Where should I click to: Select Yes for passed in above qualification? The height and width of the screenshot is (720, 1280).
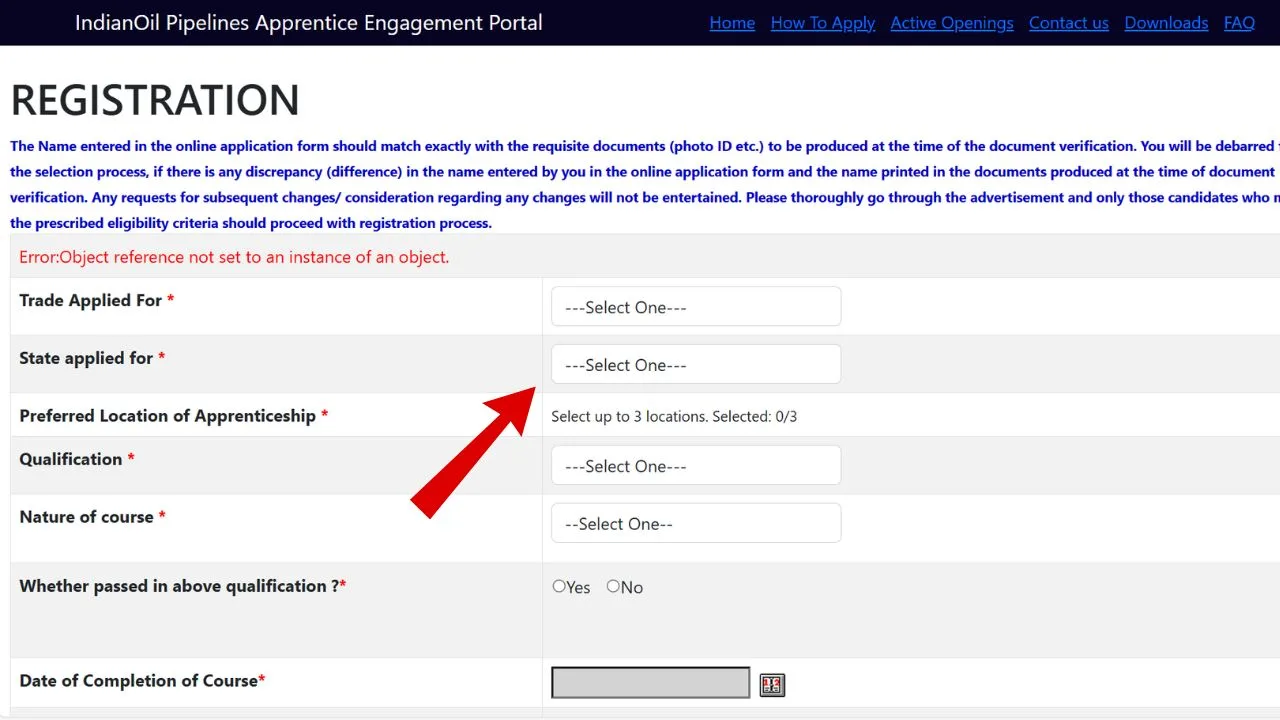pos(559,586)
